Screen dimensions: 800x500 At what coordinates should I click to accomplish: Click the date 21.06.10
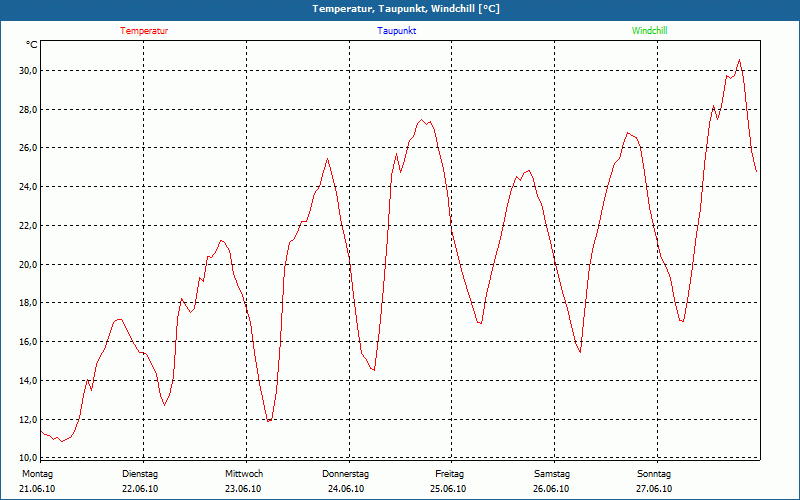[x=37, y=489]
